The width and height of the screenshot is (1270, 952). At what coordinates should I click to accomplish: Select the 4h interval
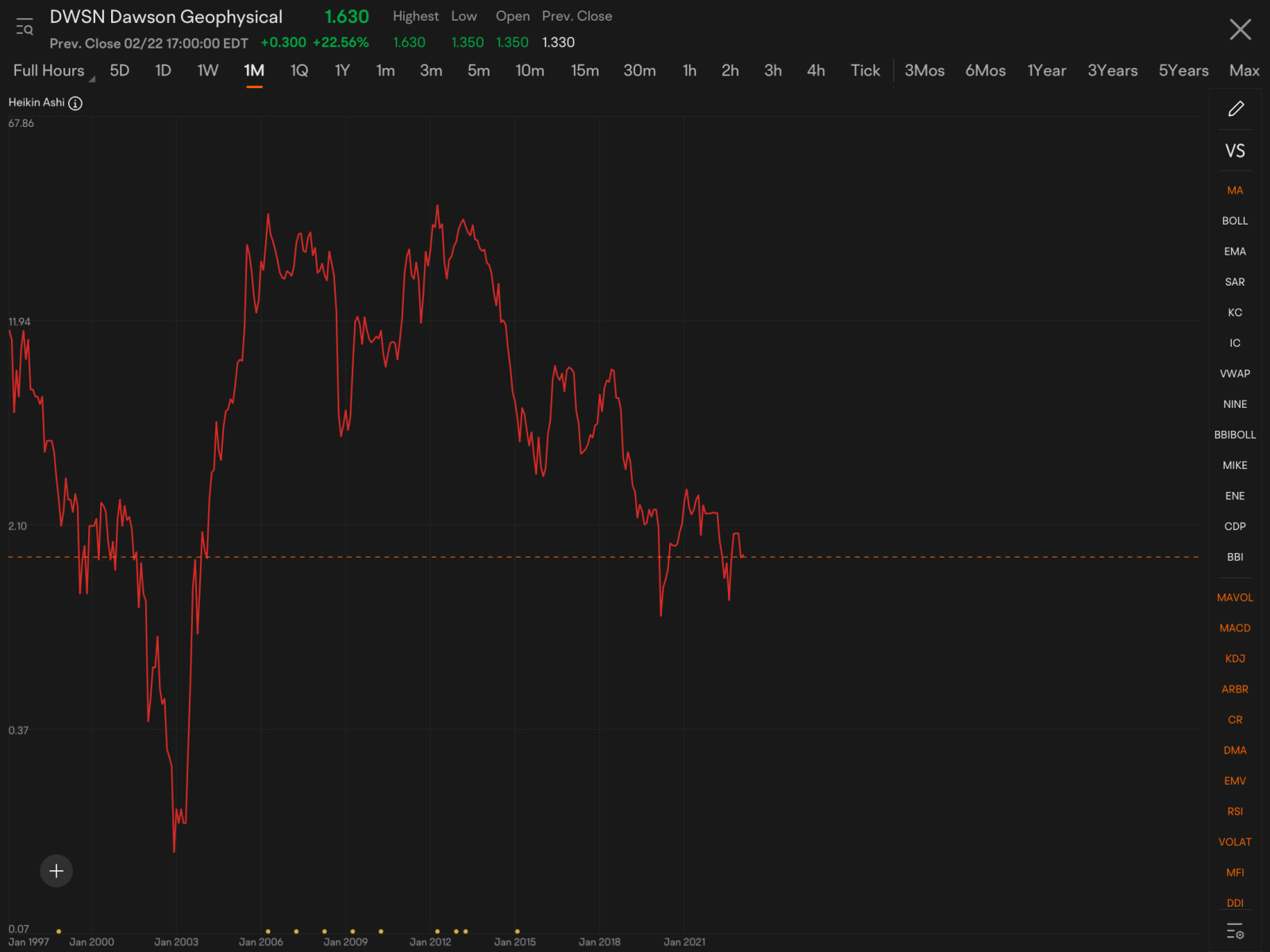coord(816,71)
